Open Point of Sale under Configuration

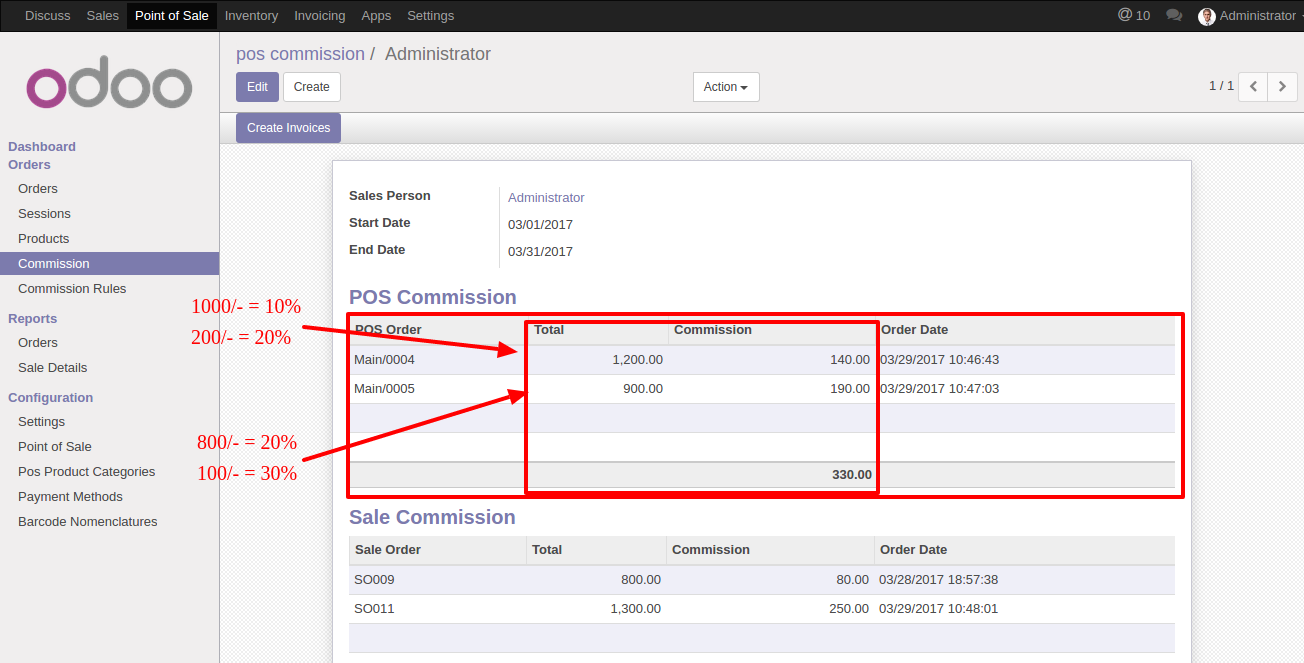coord(55,447)
